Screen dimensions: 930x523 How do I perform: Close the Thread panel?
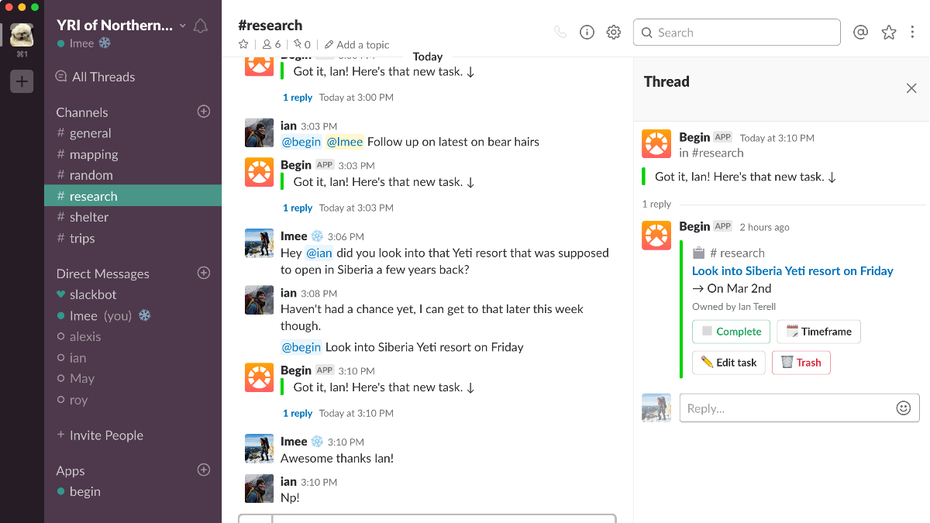[912, 88]
